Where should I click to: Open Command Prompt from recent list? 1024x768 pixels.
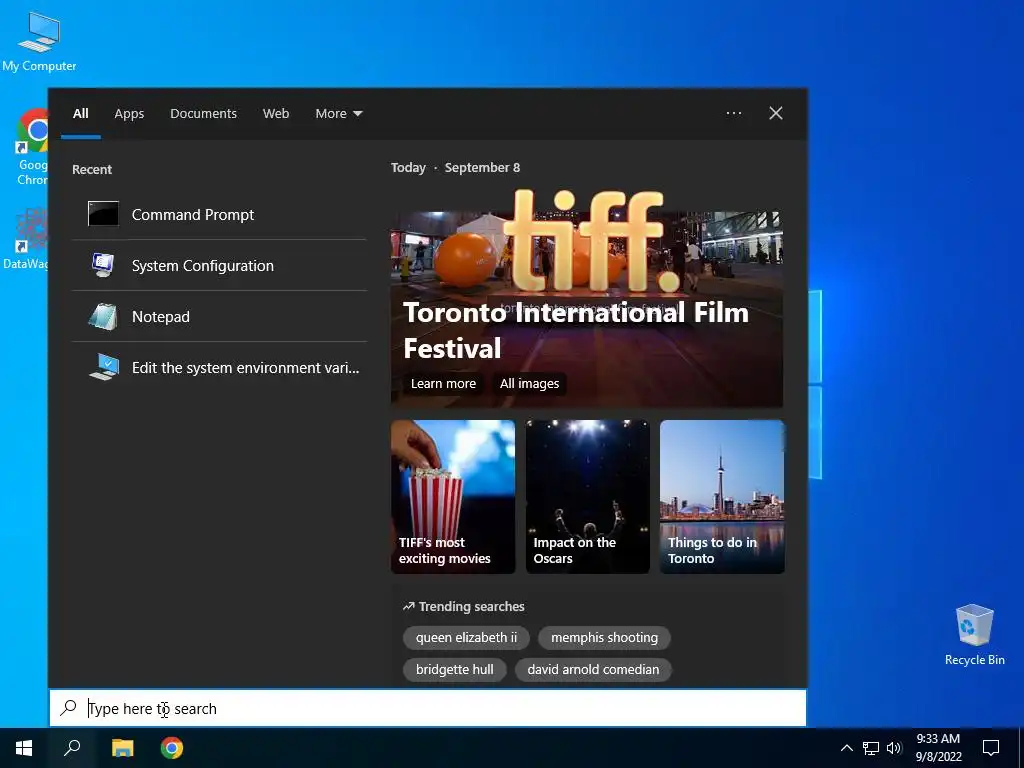(x=219, y=214)
